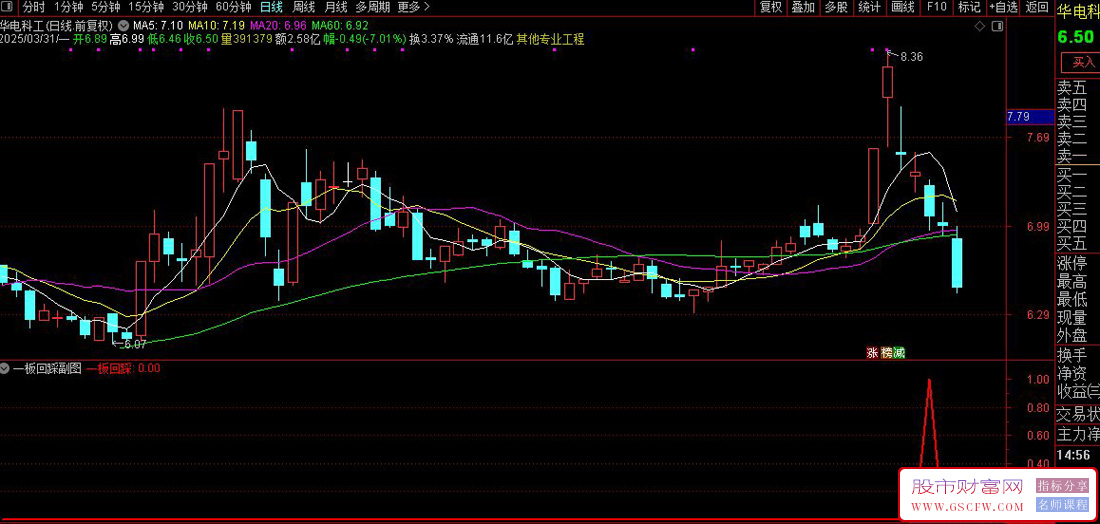
Task: Toggle 复权 price adjustment
Action: (x=771, y=7)
